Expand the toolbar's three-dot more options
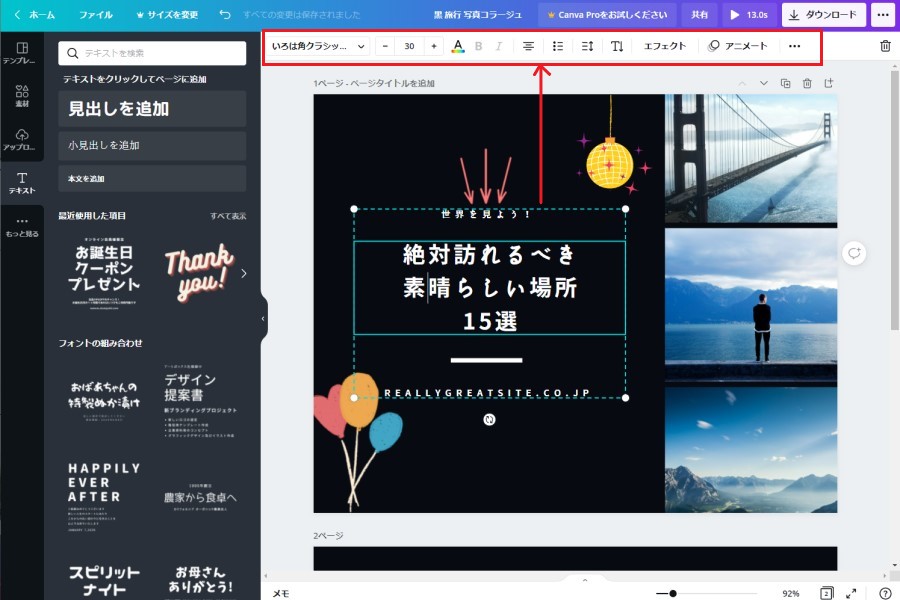 [794, 46]
